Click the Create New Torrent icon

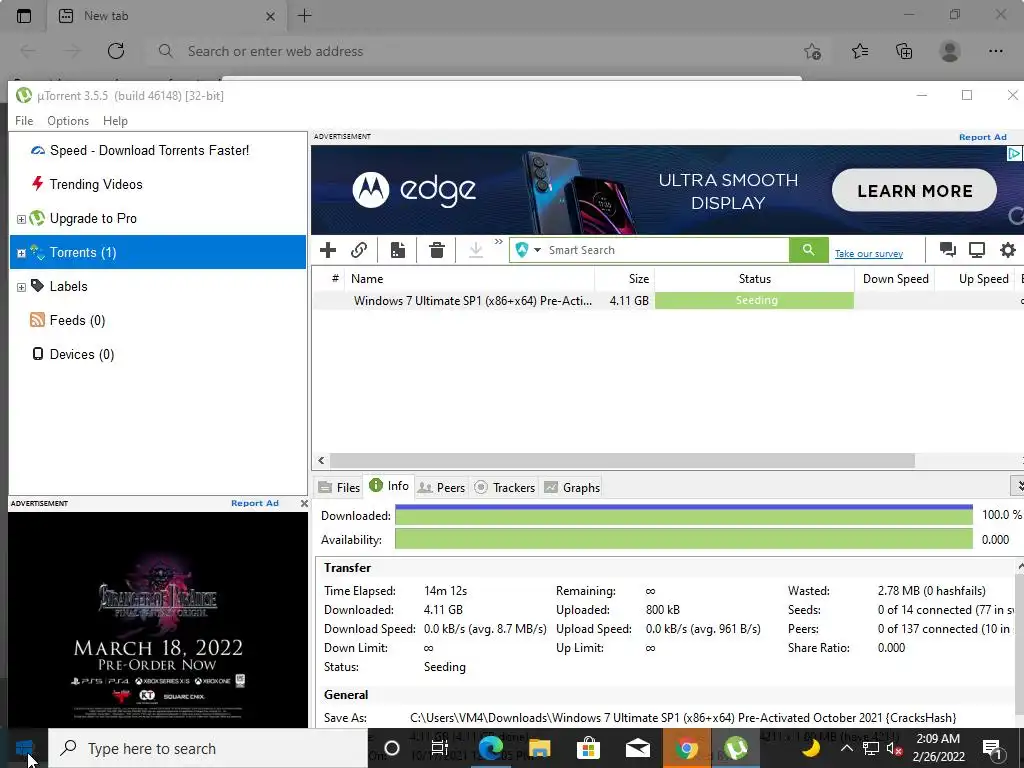click(x=398, y=250)
